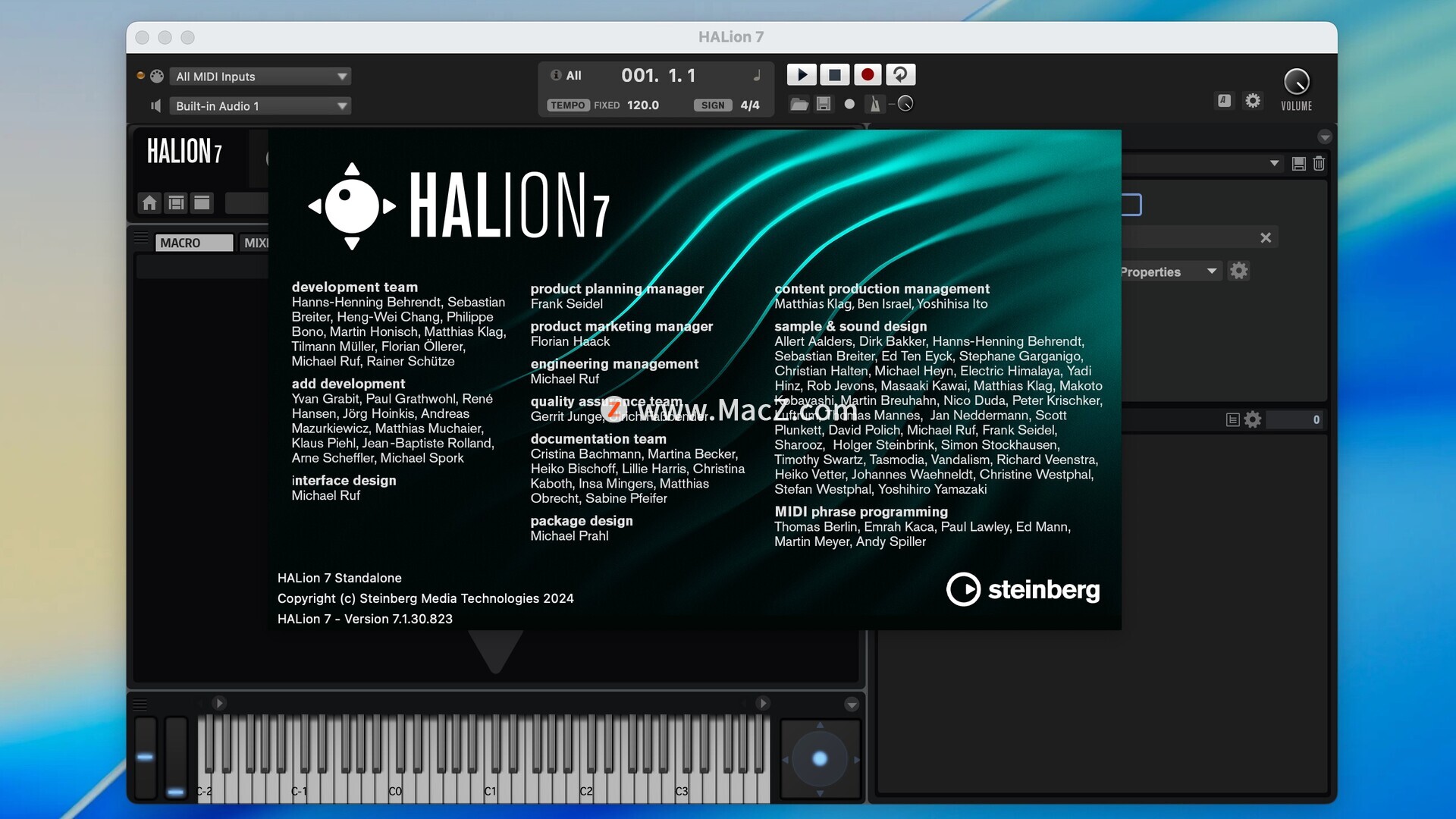Click the key commands icon next to gear
1456x819 pixels.
1224,100
